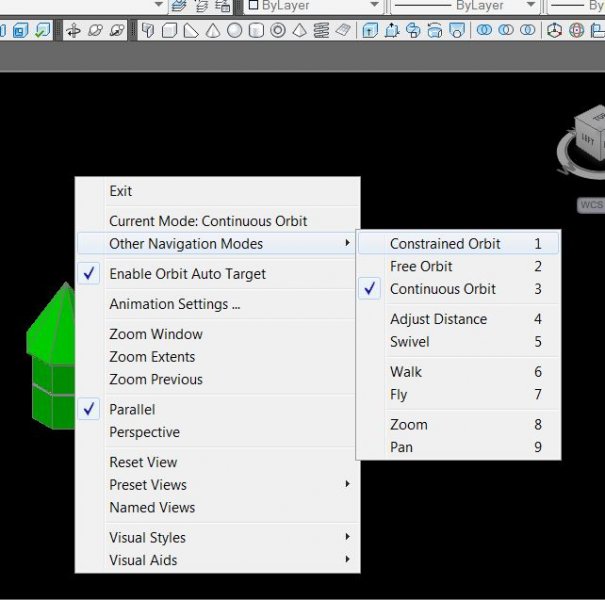605x600 pixels.
Task: Activate the Loft tool icon
Action: coord(457,30)
